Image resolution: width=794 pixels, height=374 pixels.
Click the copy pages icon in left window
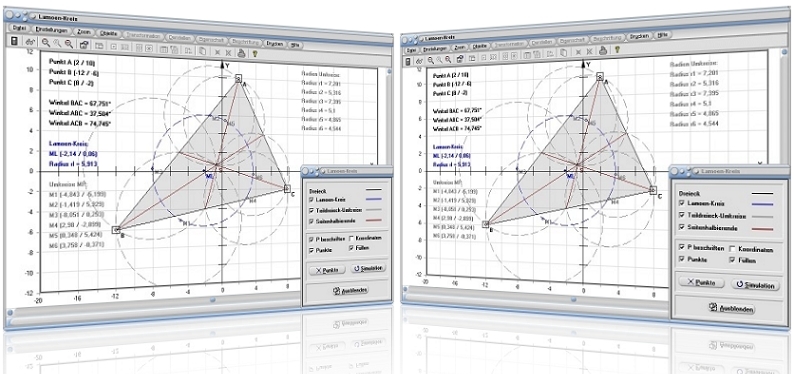click(202, 50)
